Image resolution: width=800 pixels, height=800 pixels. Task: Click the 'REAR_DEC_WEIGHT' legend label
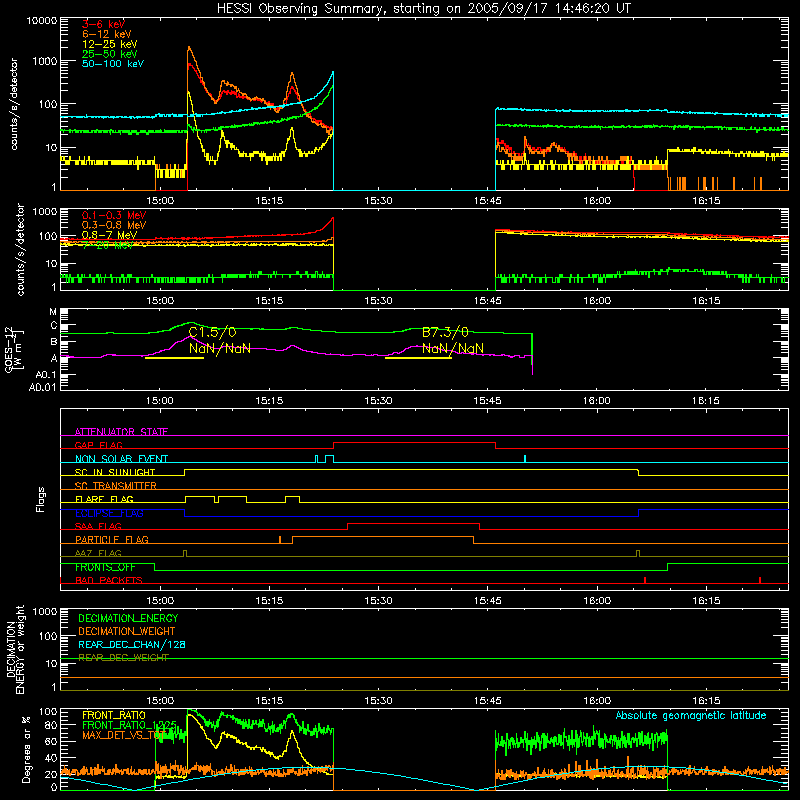(123, 658)
